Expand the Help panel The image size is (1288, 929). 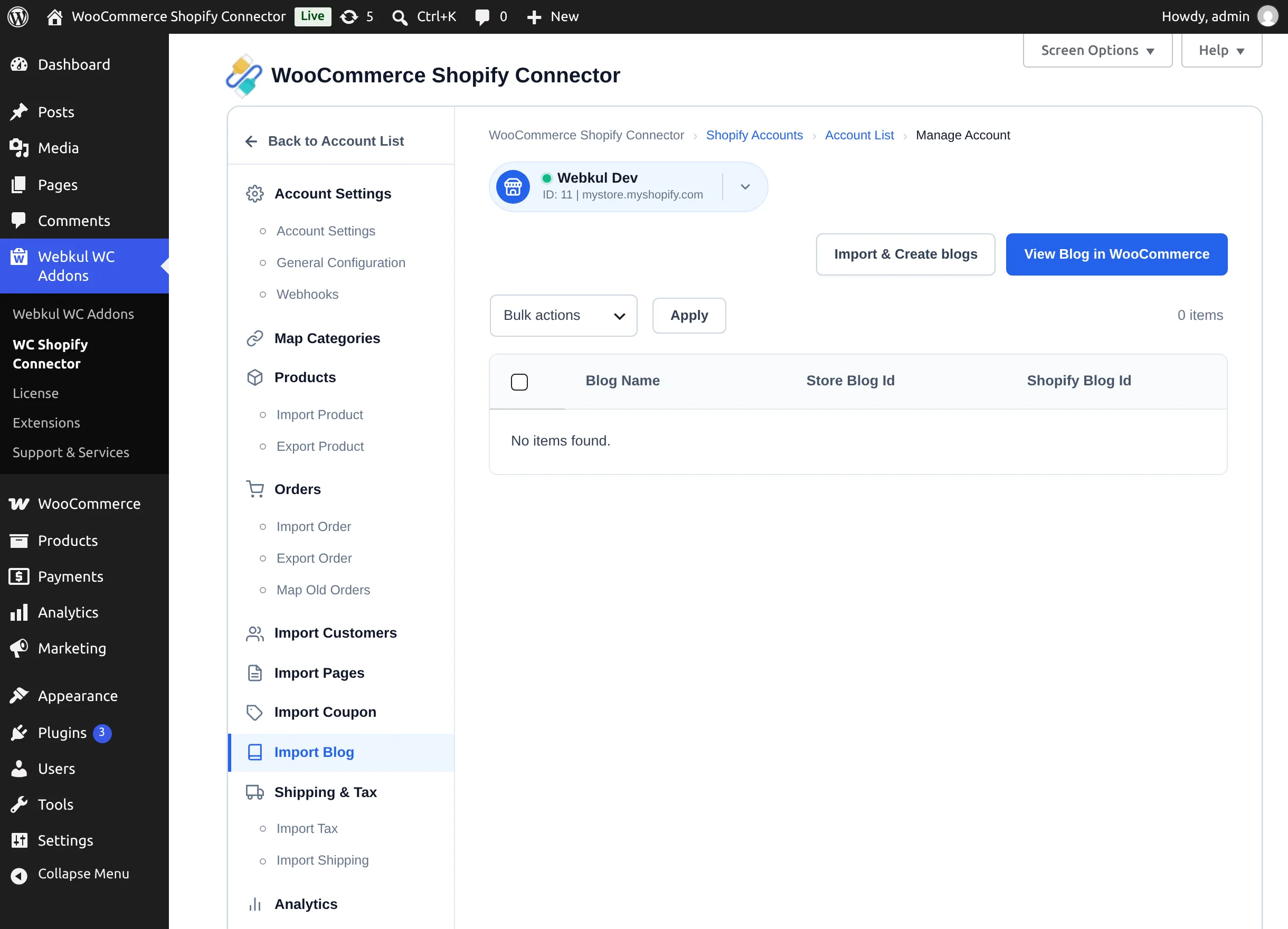point(1221,51)
